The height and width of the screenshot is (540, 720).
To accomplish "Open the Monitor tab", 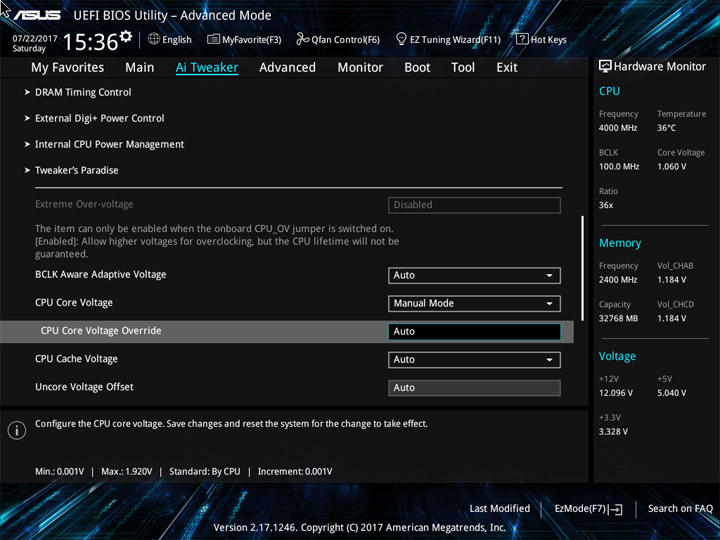I will tap(360, 68).
